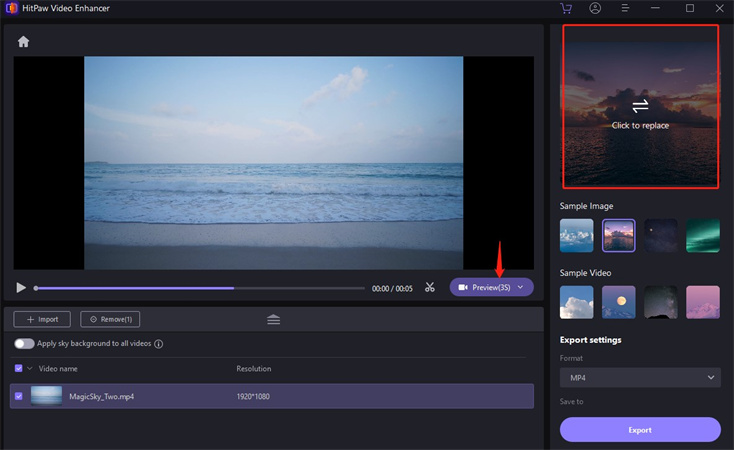This screenshot has width=734, height=450.
Task: Click the Import button
Action: [x=42, y=319]
